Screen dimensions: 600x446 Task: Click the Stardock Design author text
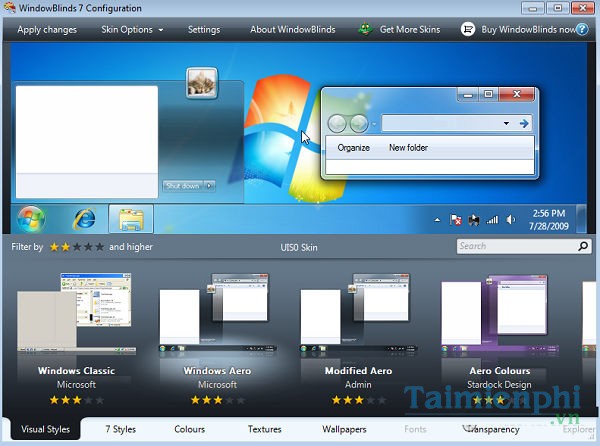[x=499, y=384]
